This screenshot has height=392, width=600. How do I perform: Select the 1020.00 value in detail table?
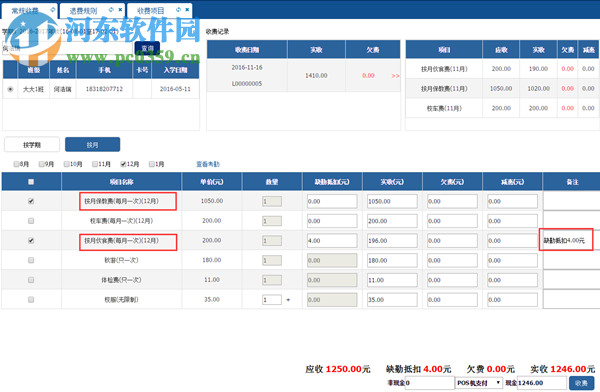538,88
